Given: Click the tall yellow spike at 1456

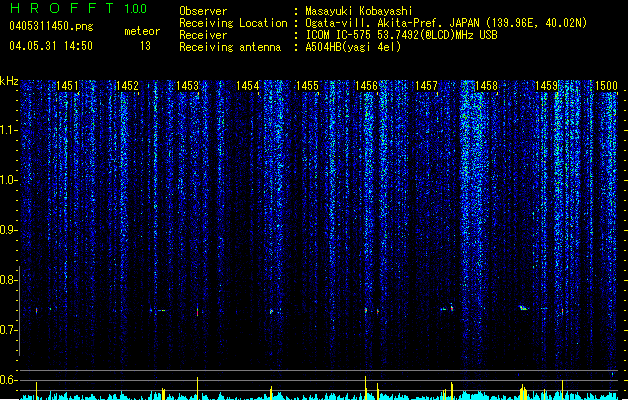Looking at the screenshot, I should coord(365,388).
